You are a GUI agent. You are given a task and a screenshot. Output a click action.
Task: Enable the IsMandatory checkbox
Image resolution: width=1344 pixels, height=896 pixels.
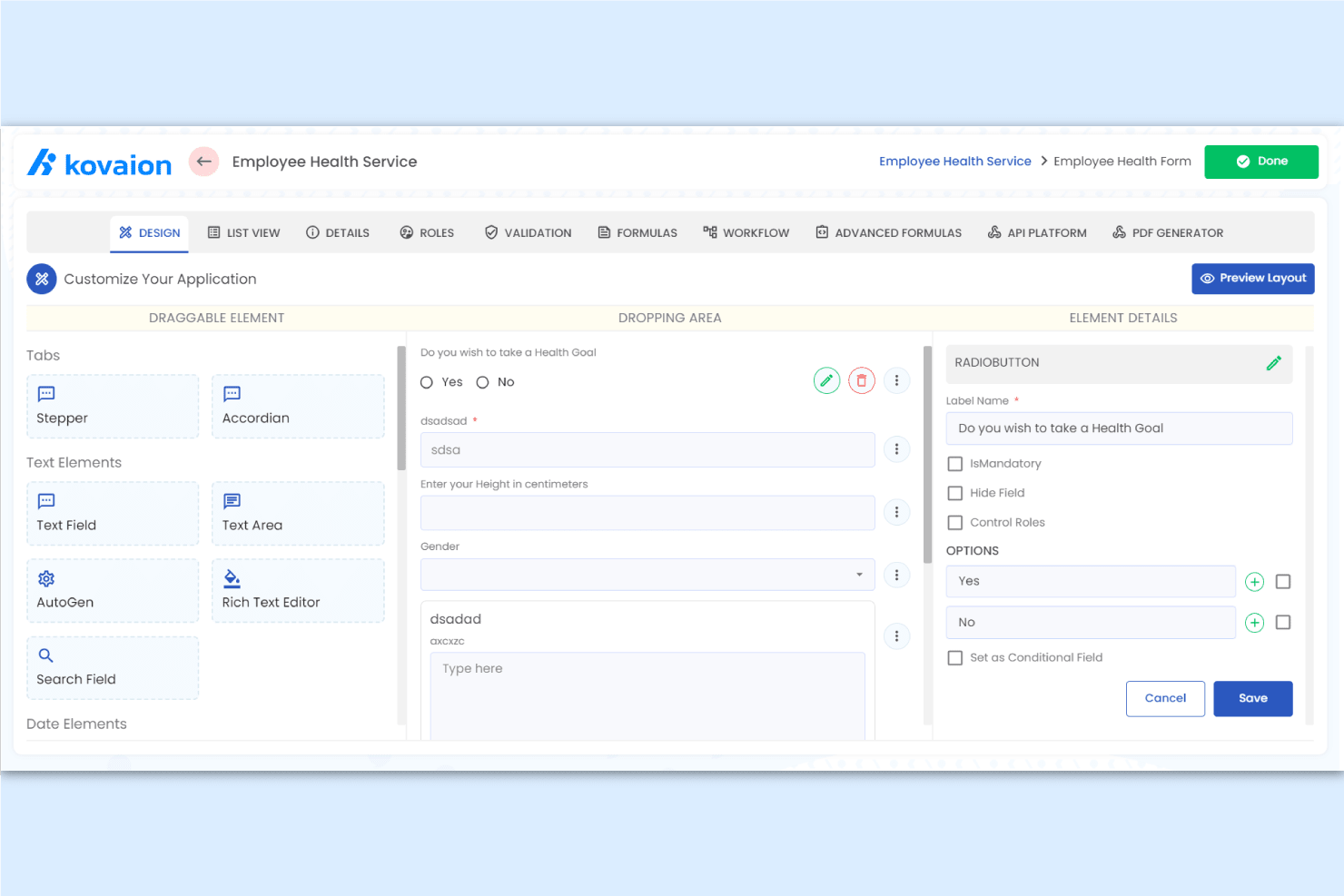tap(954, 463)
